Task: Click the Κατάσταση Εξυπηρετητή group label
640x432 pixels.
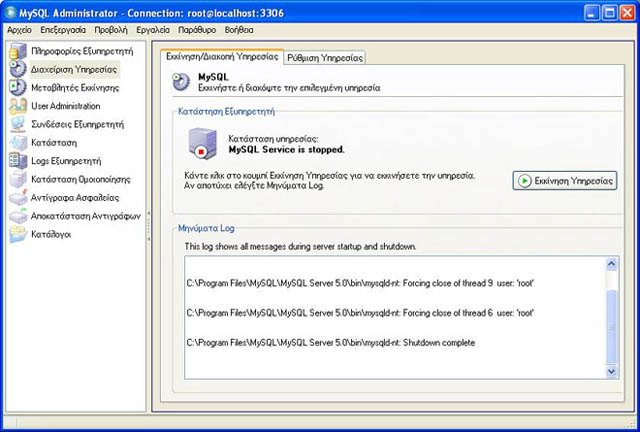Action: [x=226, y=111]
